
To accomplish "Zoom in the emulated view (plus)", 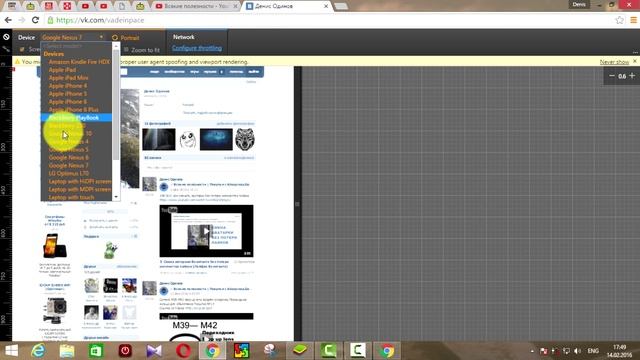I will [632, 76].
